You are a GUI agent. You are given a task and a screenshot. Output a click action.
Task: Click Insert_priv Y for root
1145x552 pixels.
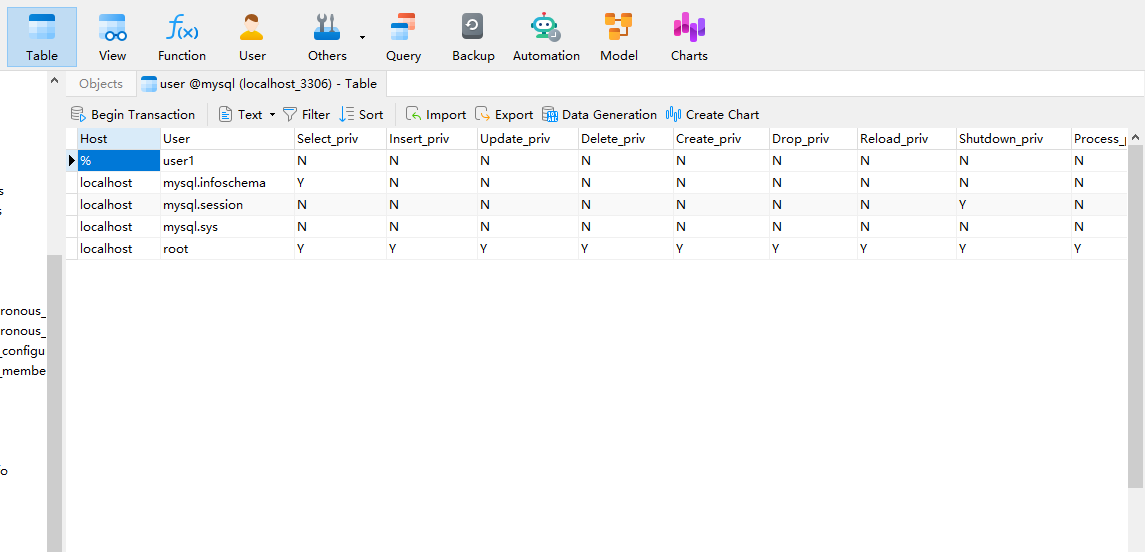pos(432,248)
